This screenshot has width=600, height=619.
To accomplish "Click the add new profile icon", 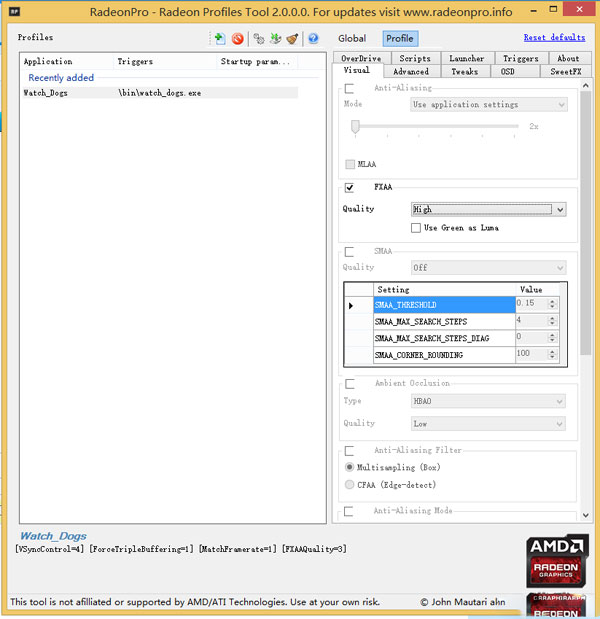I will pyautogui.click(x=219, y=38).
